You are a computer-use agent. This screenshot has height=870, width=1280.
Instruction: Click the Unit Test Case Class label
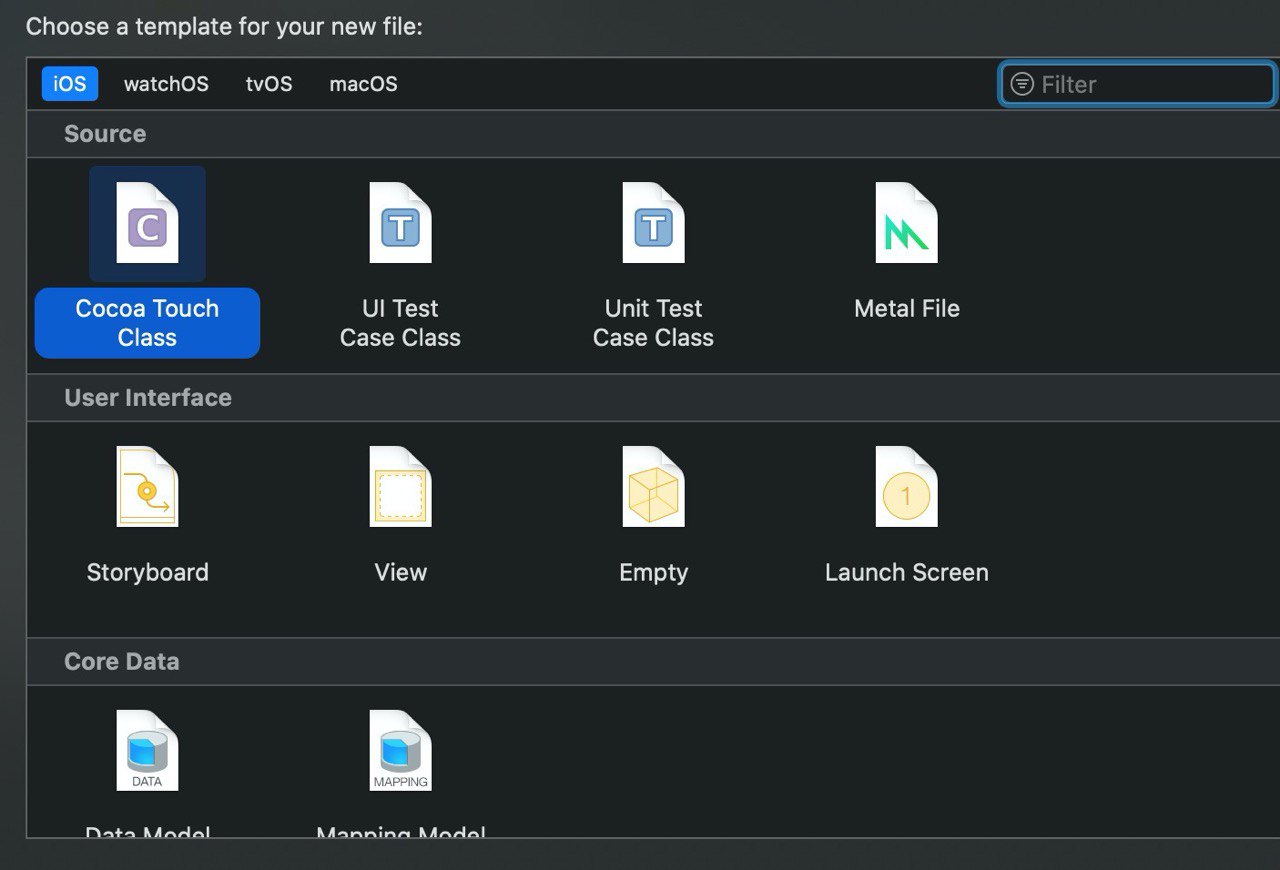[x=653, y=323]
